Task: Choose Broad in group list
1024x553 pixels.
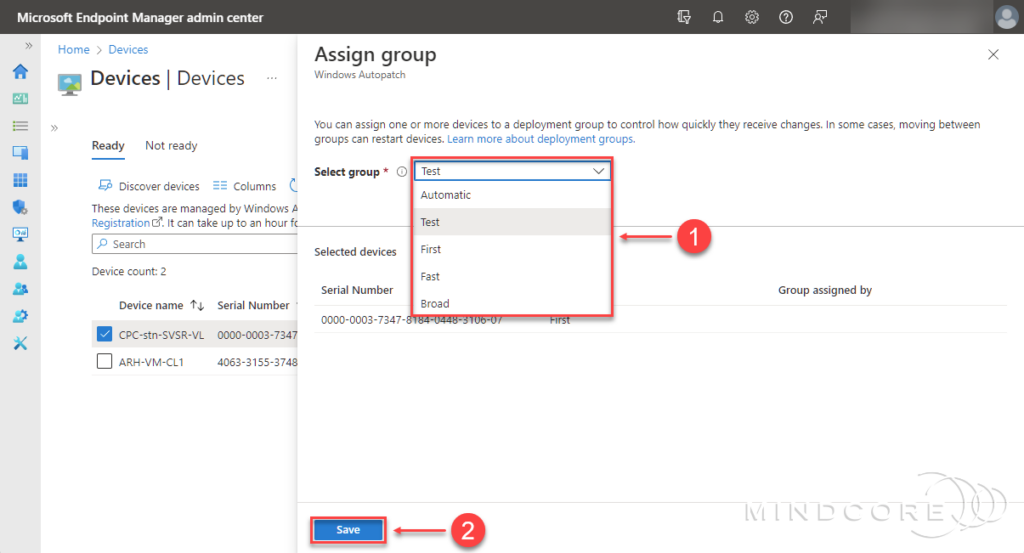Action: 513,304
